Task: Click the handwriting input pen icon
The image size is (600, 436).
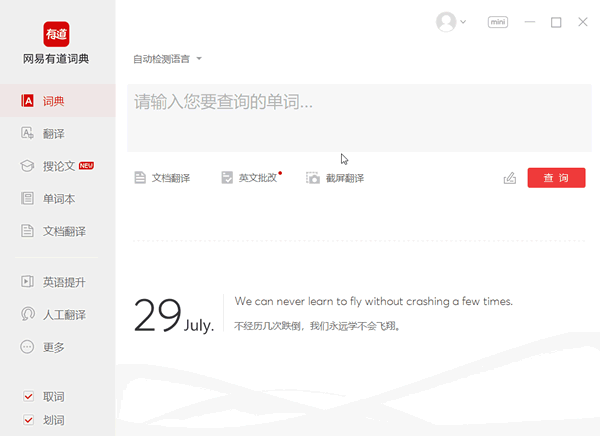Action: (x=510, y=178)
